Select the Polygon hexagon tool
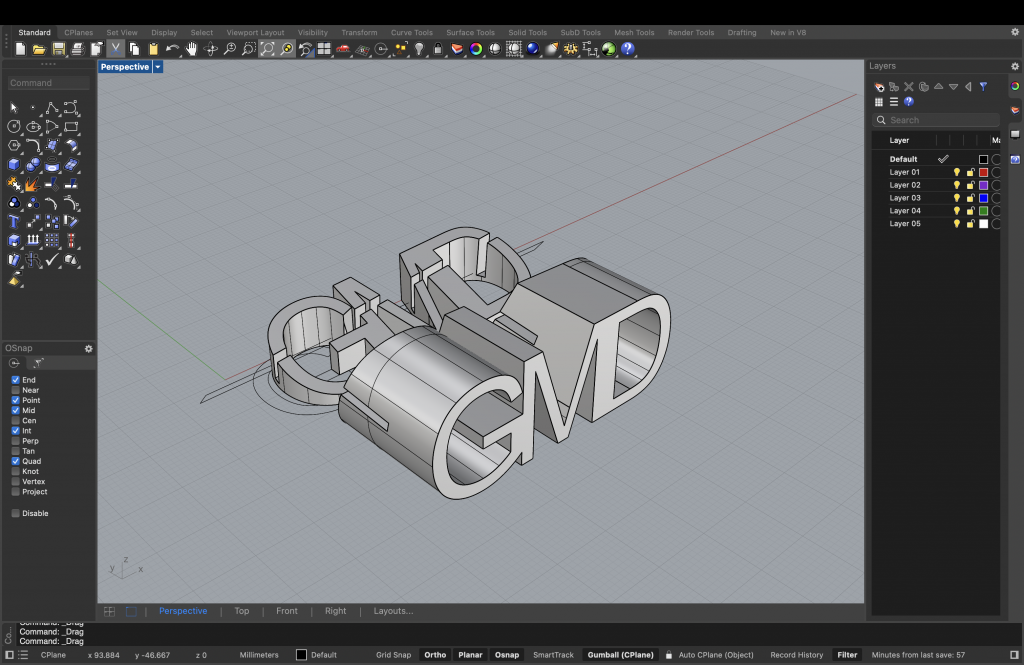This screenshot has height=665, width=1024. pyautogui.click(x=14, y=146)
